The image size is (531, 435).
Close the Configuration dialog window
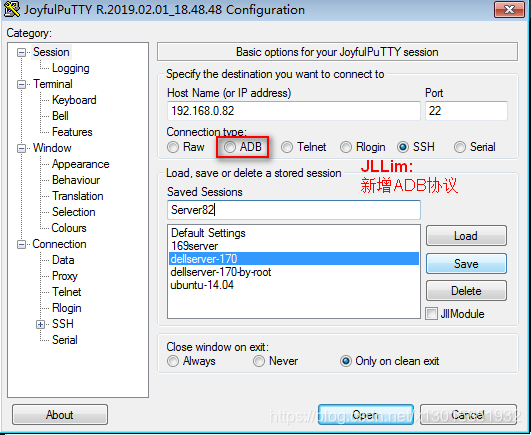pos(509,9)
